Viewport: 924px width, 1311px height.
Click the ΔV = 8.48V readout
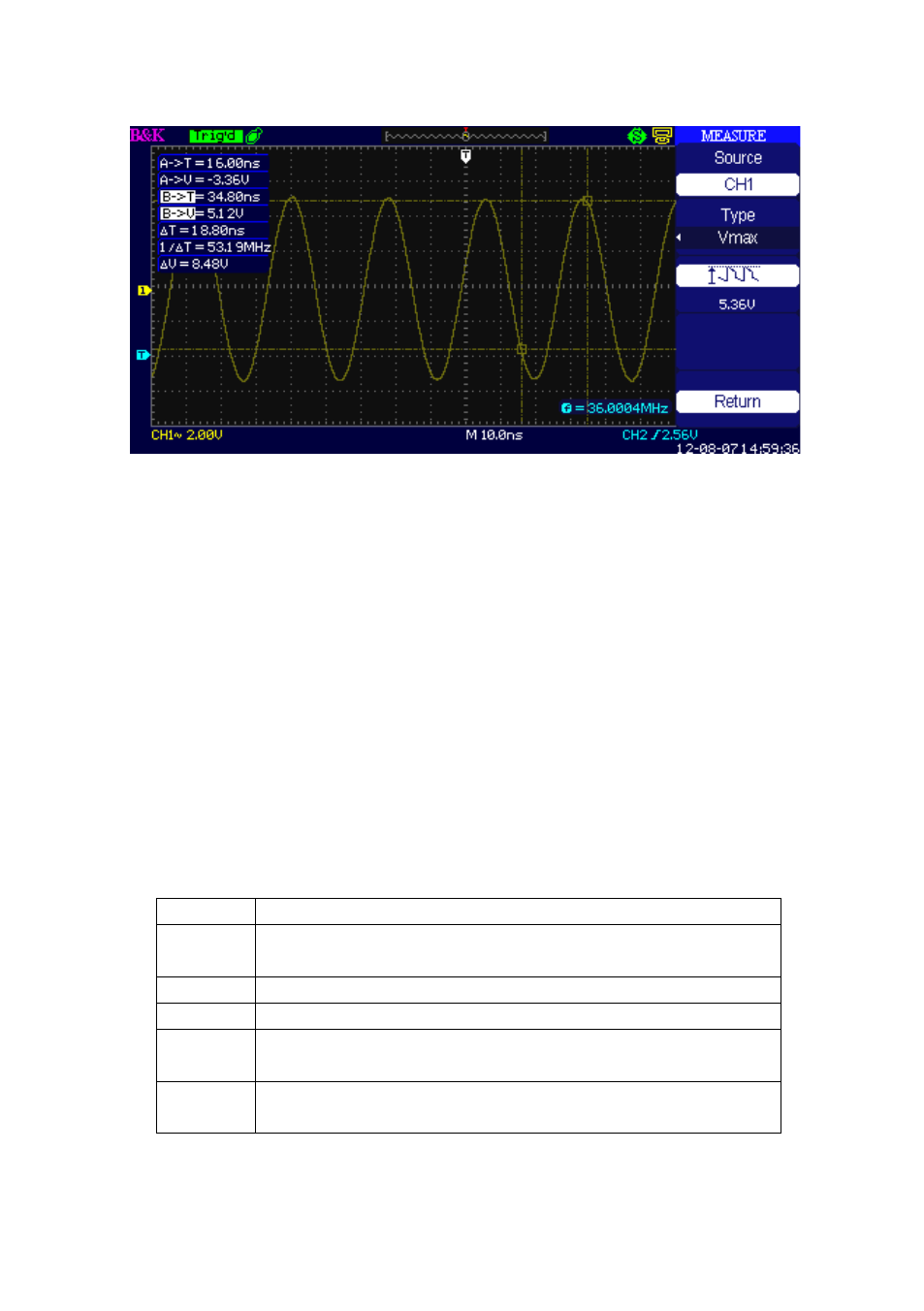tap(194, 264)
